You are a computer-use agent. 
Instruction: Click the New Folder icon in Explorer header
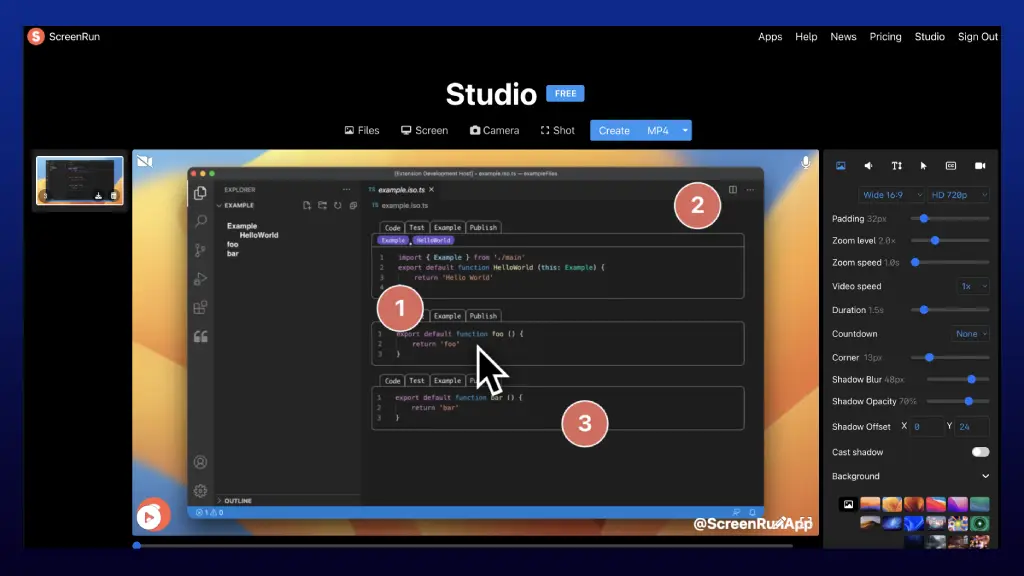[x=323, y=205]
